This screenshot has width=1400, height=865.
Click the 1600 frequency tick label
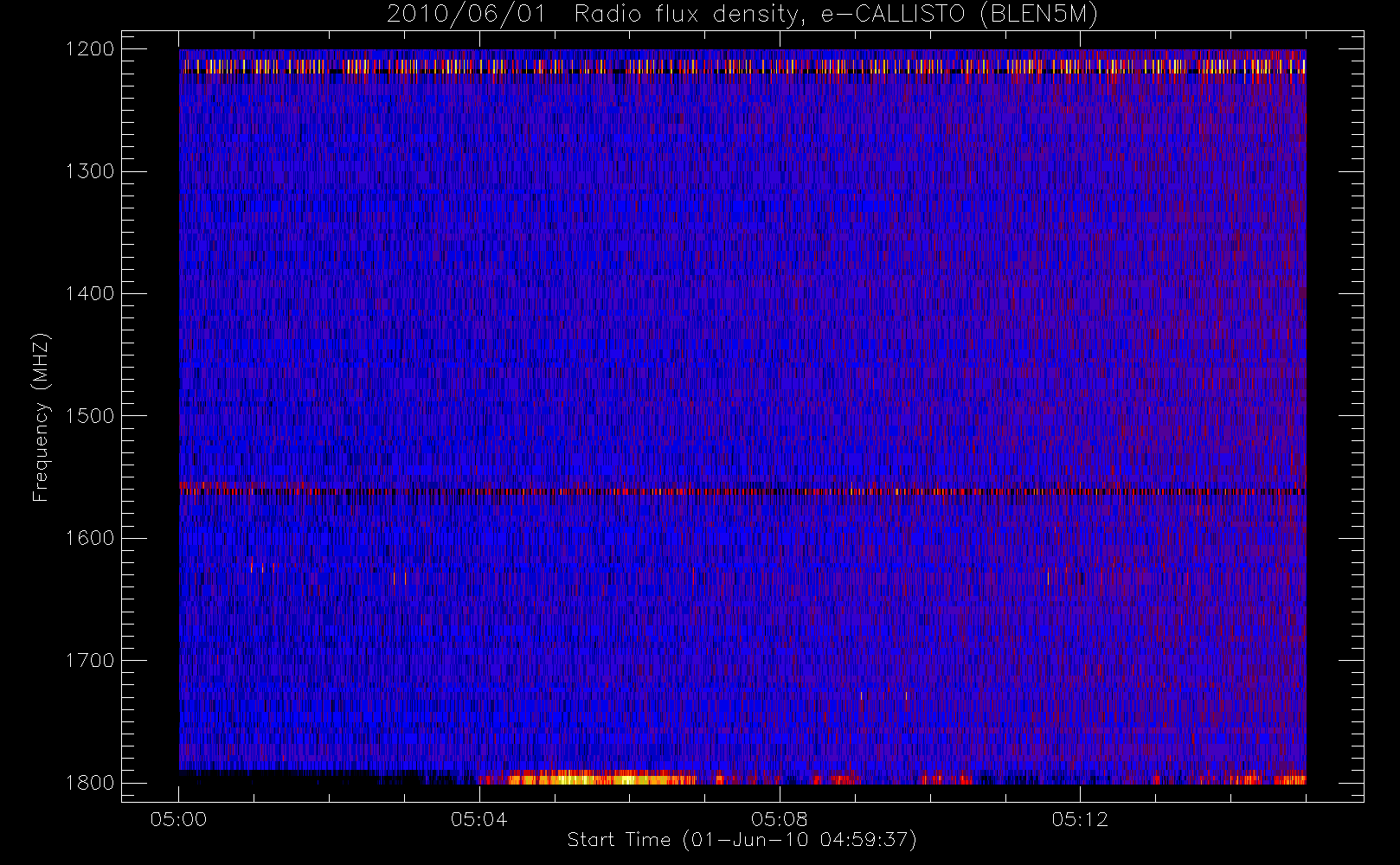coord(90,537)
